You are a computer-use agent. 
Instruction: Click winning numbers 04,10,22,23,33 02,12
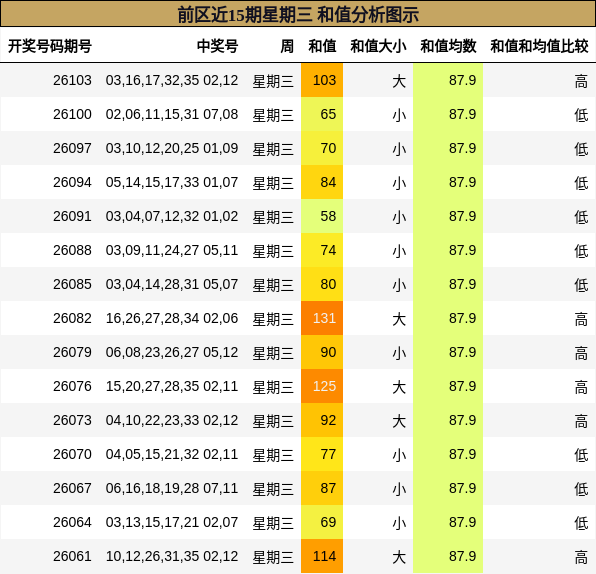(x=172, y=420)
